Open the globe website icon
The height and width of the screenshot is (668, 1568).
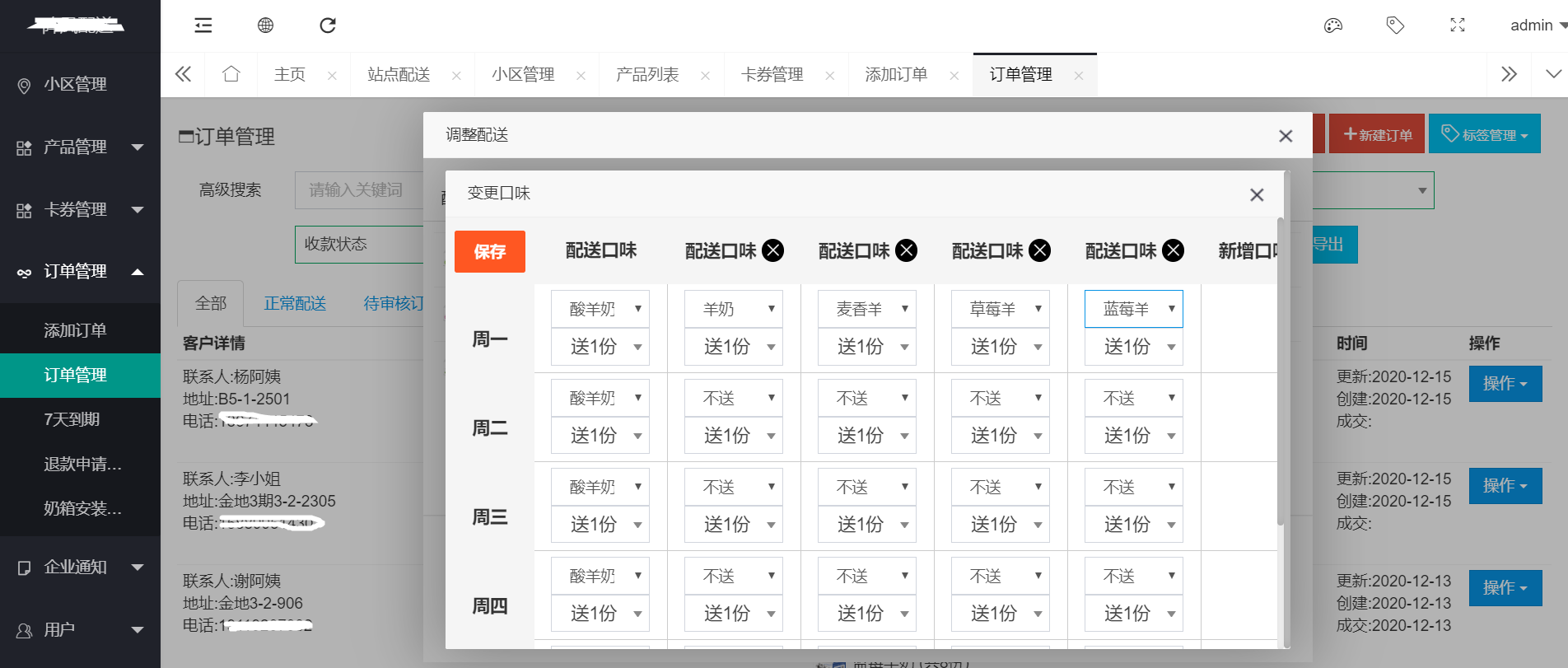265,26
